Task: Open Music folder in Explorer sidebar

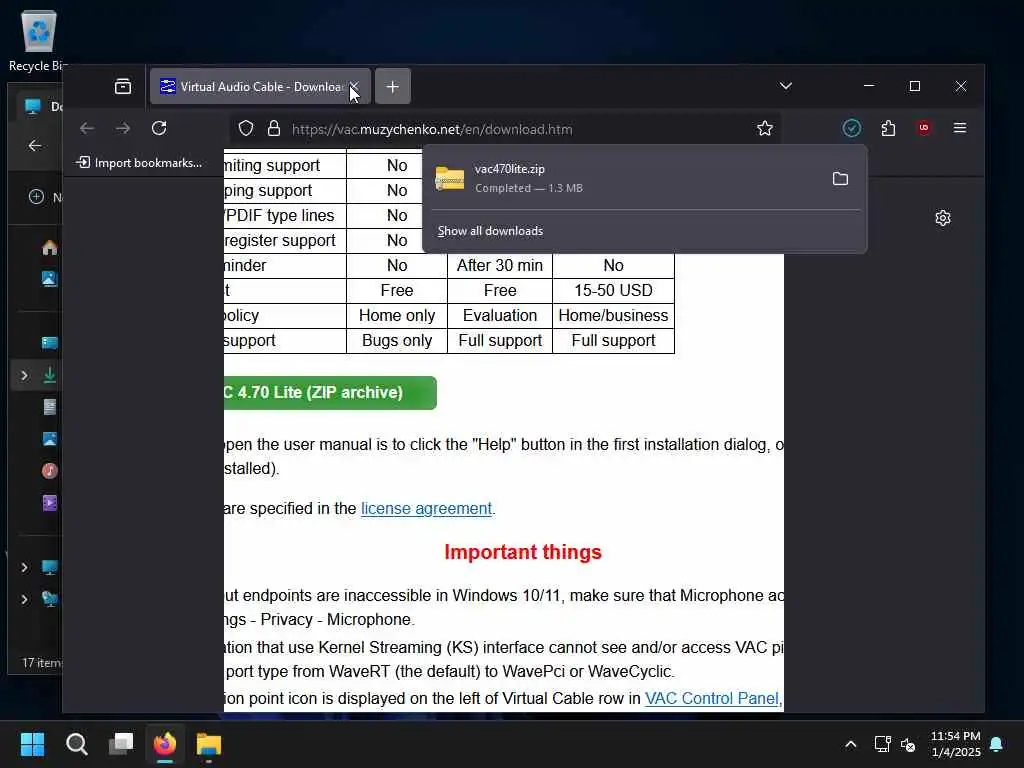Action: pos(50,470)
